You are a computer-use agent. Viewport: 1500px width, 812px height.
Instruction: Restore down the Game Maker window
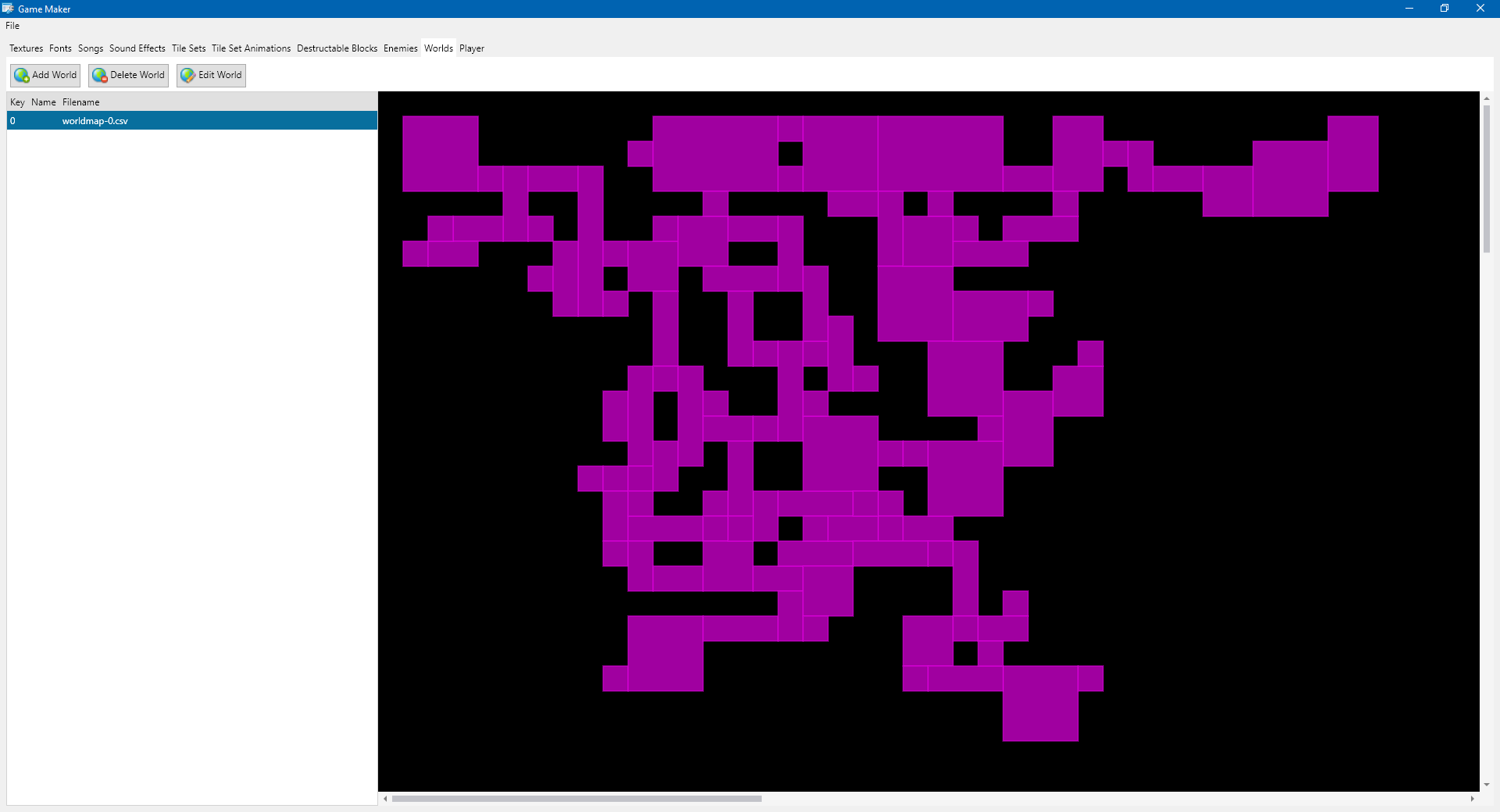(1445, 9)
